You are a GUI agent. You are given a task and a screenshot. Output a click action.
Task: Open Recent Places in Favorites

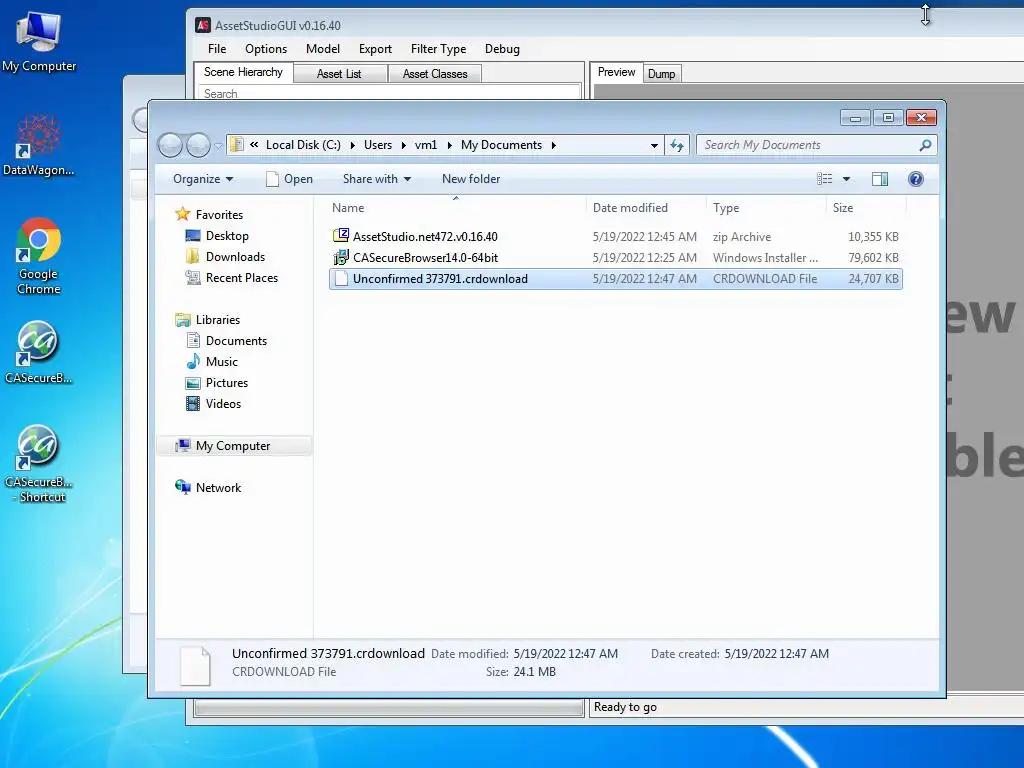pos(242,278)
